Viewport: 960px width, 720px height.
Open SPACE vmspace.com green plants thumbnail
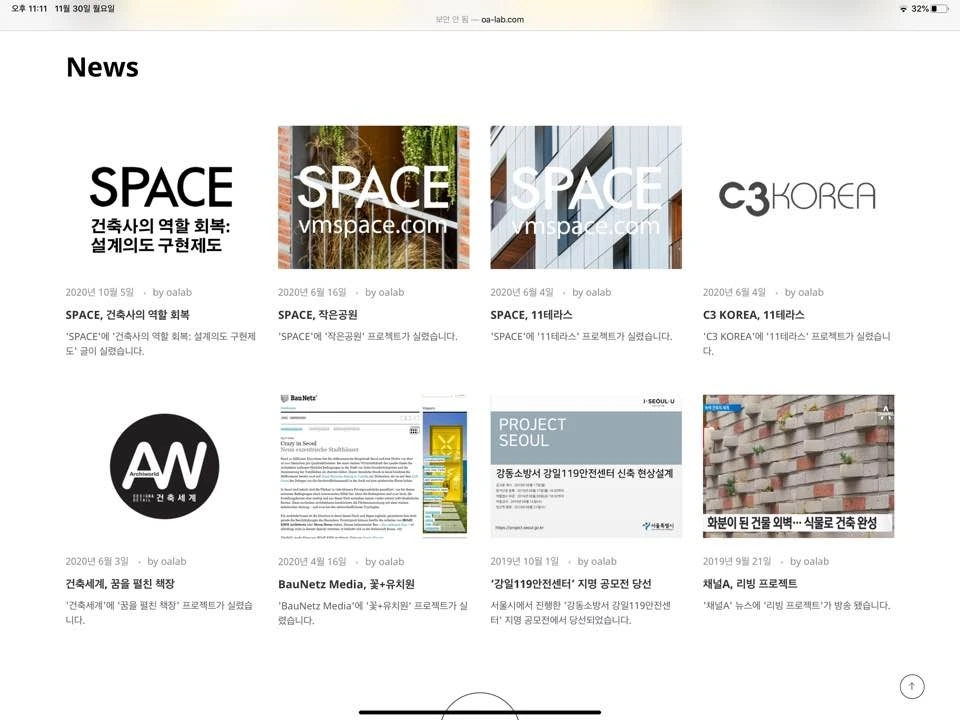[373, 197]
